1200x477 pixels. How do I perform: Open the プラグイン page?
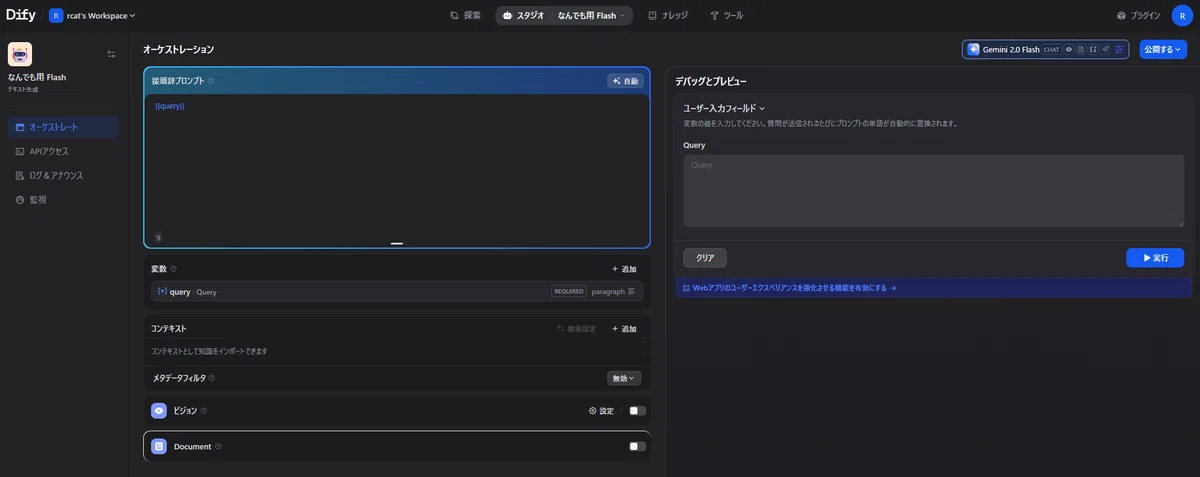pyautogui.click(x=1139, y=16)
